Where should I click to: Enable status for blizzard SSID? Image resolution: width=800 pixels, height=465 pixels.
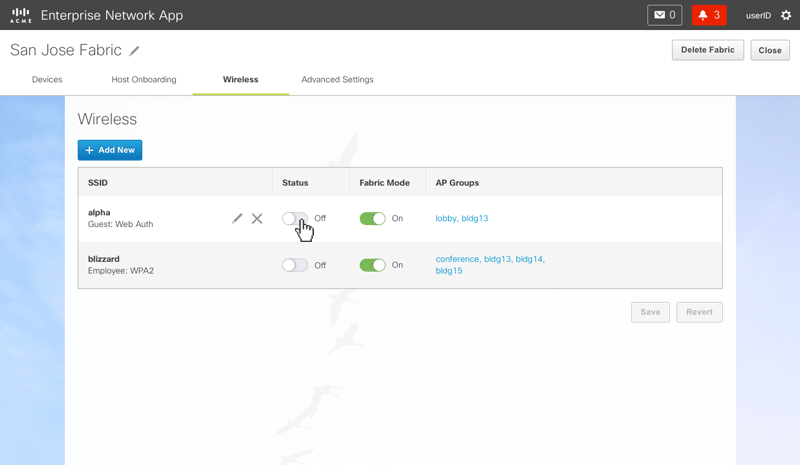click(295, 265)
